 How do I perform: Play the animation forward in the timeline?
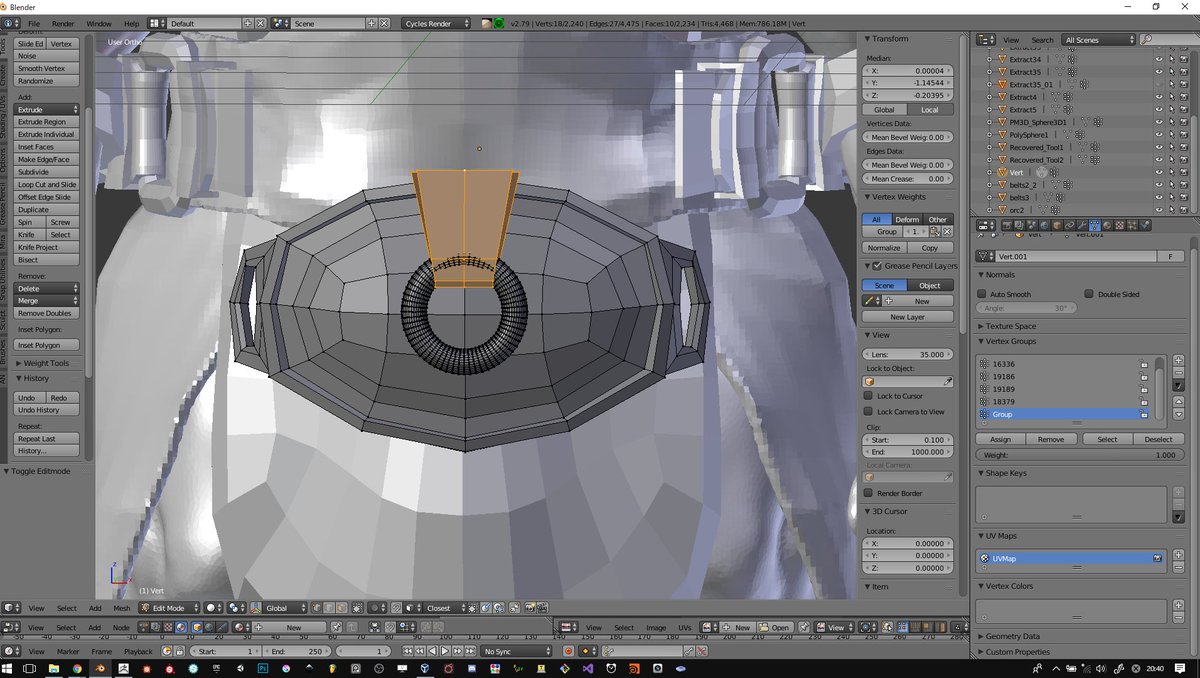[445, 651]
